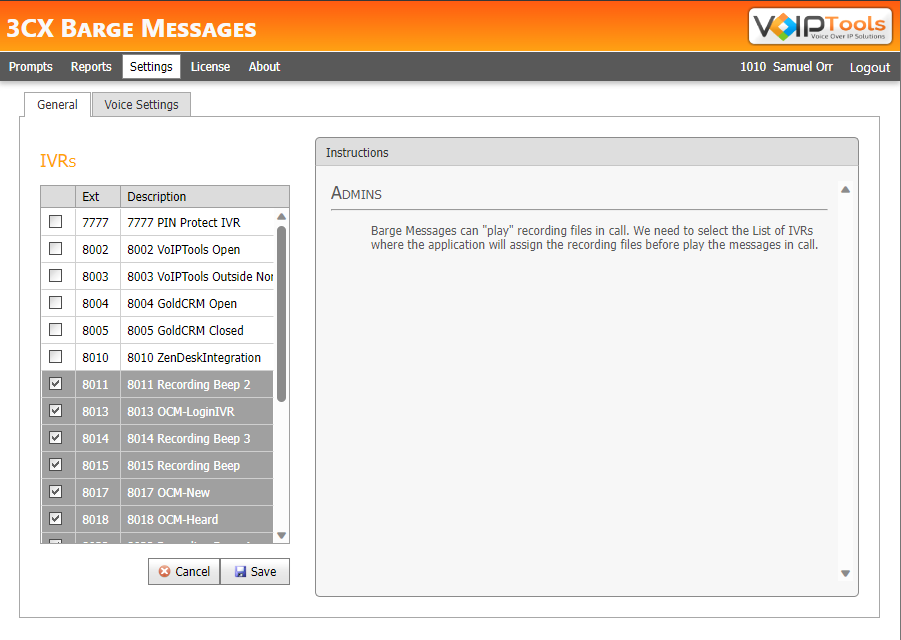This screenshot has width=901, height=640.
Task: Uncheck the 8017 OCM-New checkbox
Action: point(56,491)
